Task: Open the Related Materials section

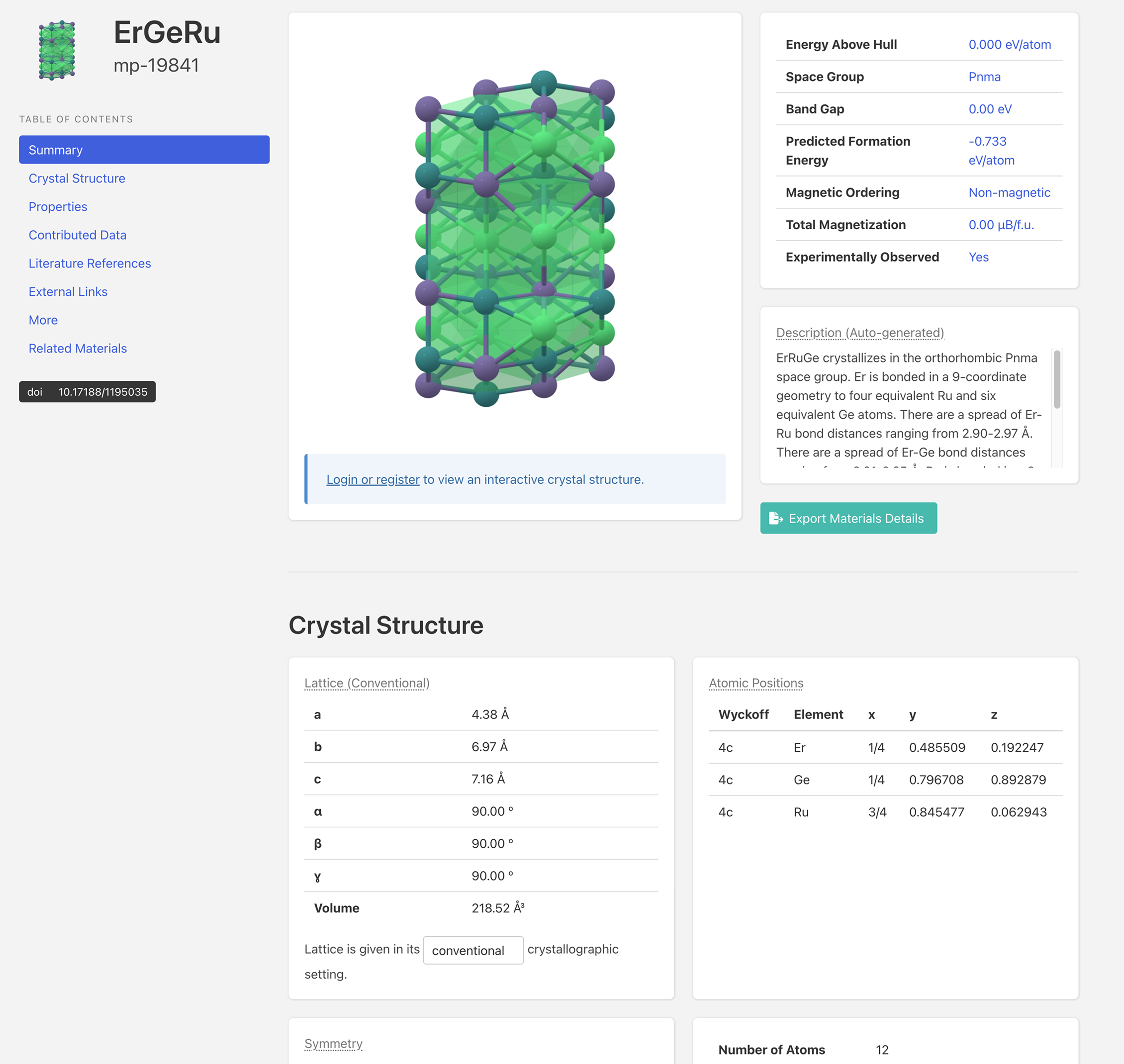Action: [77, 348]
